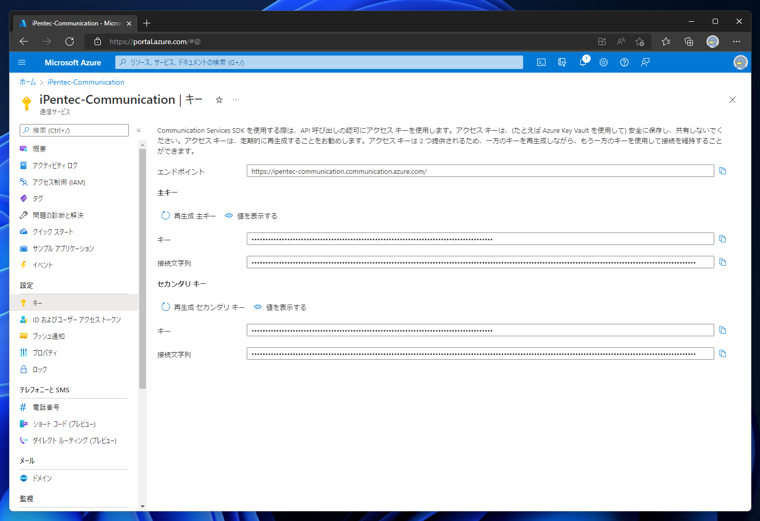Reload the page in the browser
Image resolution: width=760 pixels, height=521 pixels.
coord(70,42)
